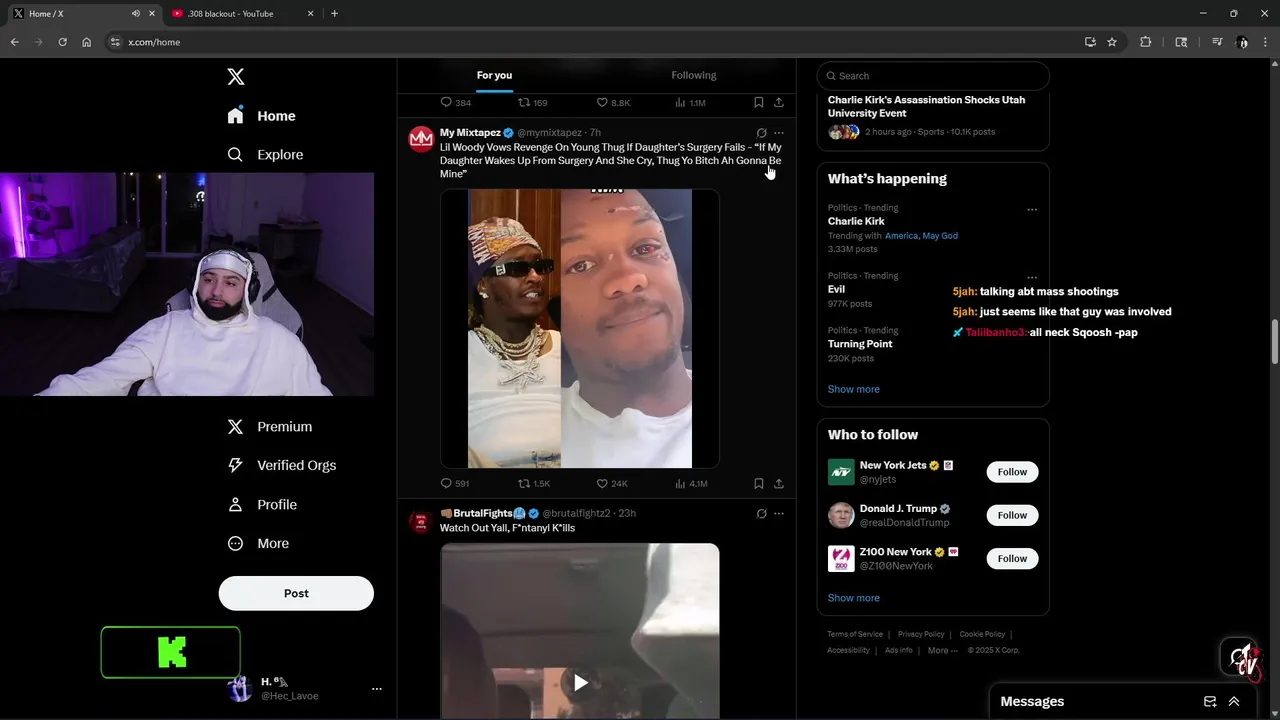
Task: Open My Mixtapez profile avatar
Action: click(x=421, y=138)
